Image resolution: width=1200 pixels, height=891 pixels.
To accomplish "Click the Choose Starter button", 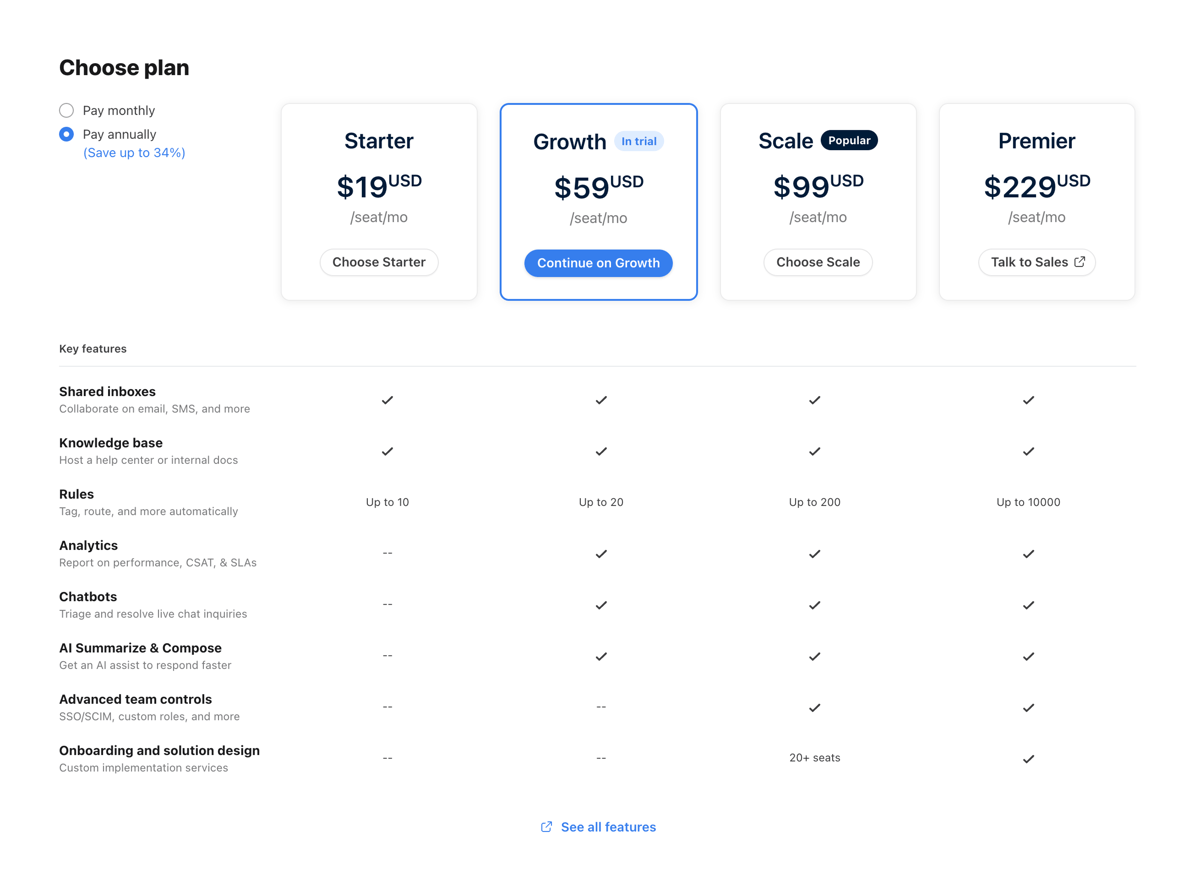I will pos(379,261).
